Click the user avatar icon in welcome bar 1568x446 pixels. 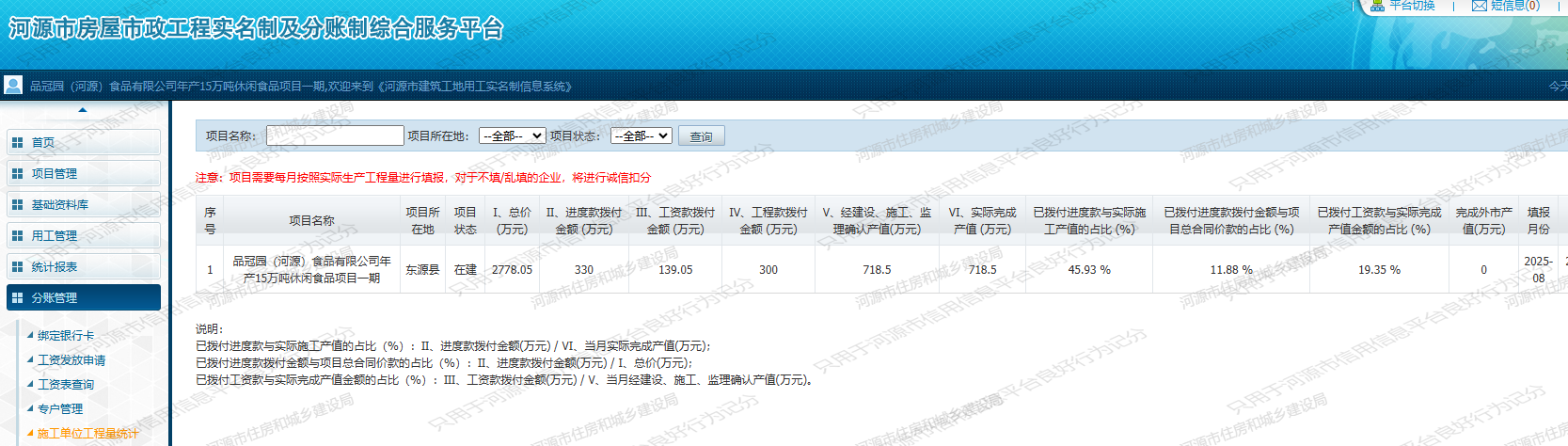coord(13,85)
